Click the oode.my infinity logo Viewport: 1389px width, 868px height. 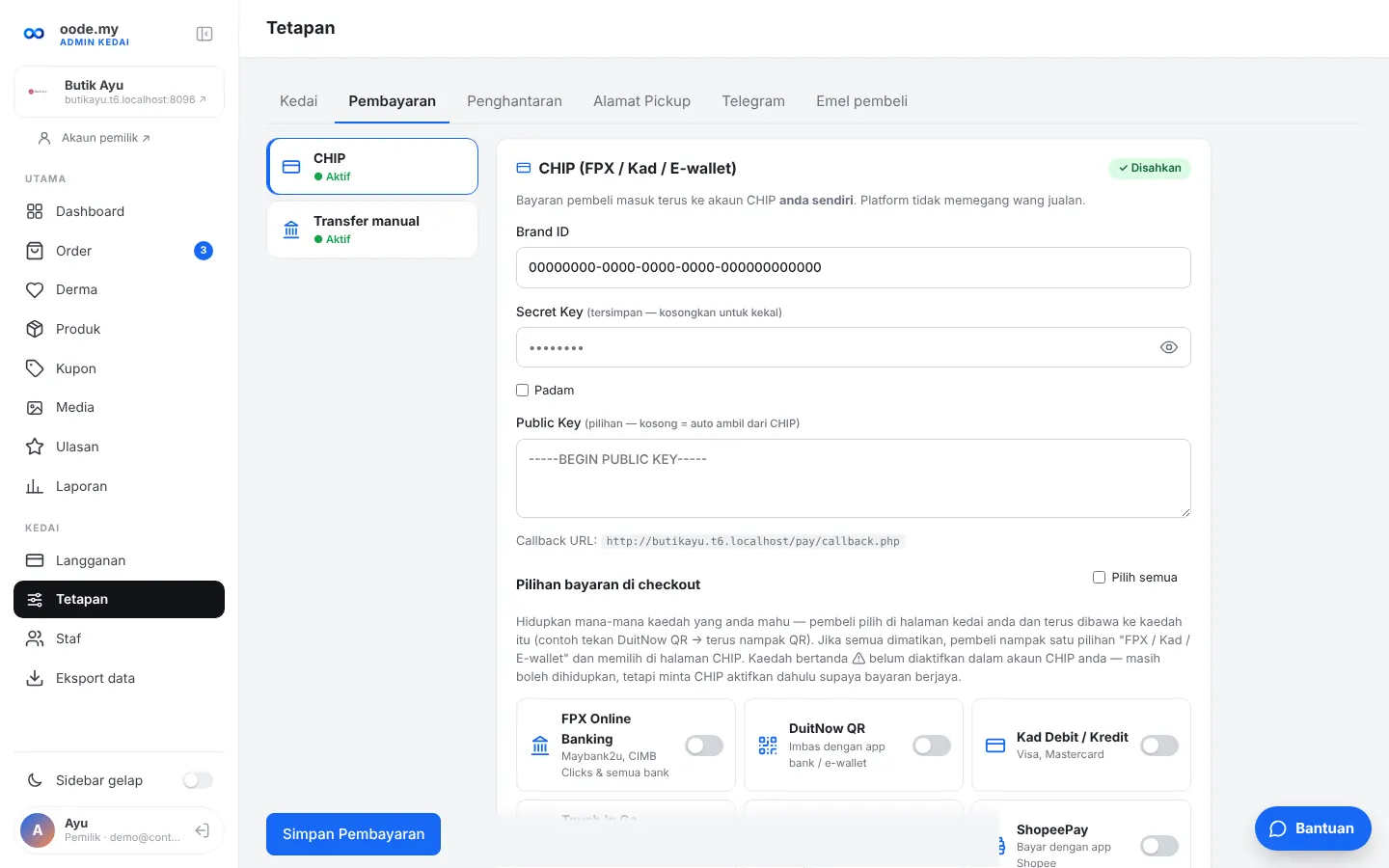[x=34, y=34]
